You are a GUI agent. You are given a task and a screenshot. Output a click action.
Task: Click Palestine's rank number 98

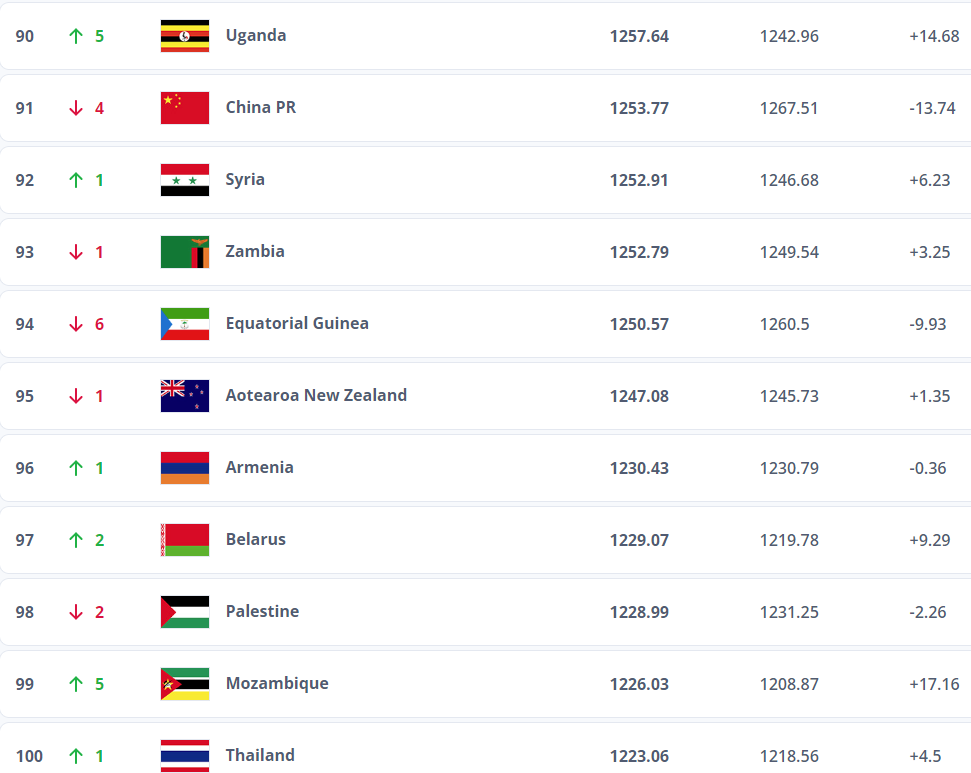[x=25, y=612]
